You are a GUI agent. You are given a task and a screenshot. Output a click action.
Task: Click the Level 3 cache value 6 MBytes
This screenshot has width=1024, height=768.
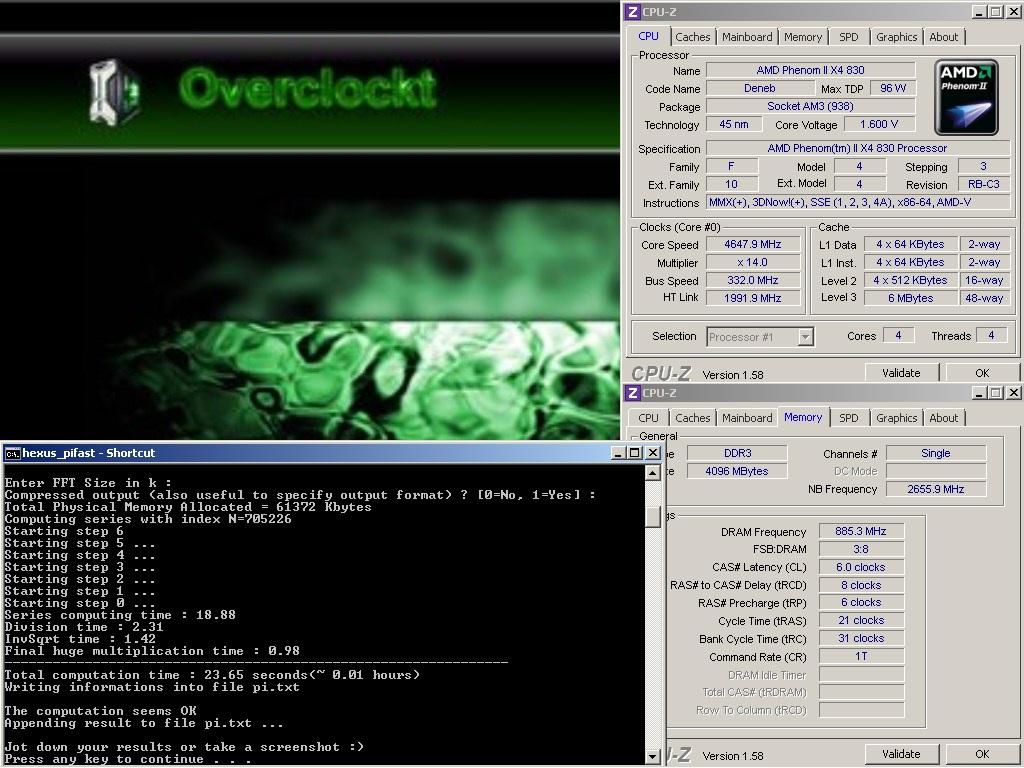pos(910,298)
